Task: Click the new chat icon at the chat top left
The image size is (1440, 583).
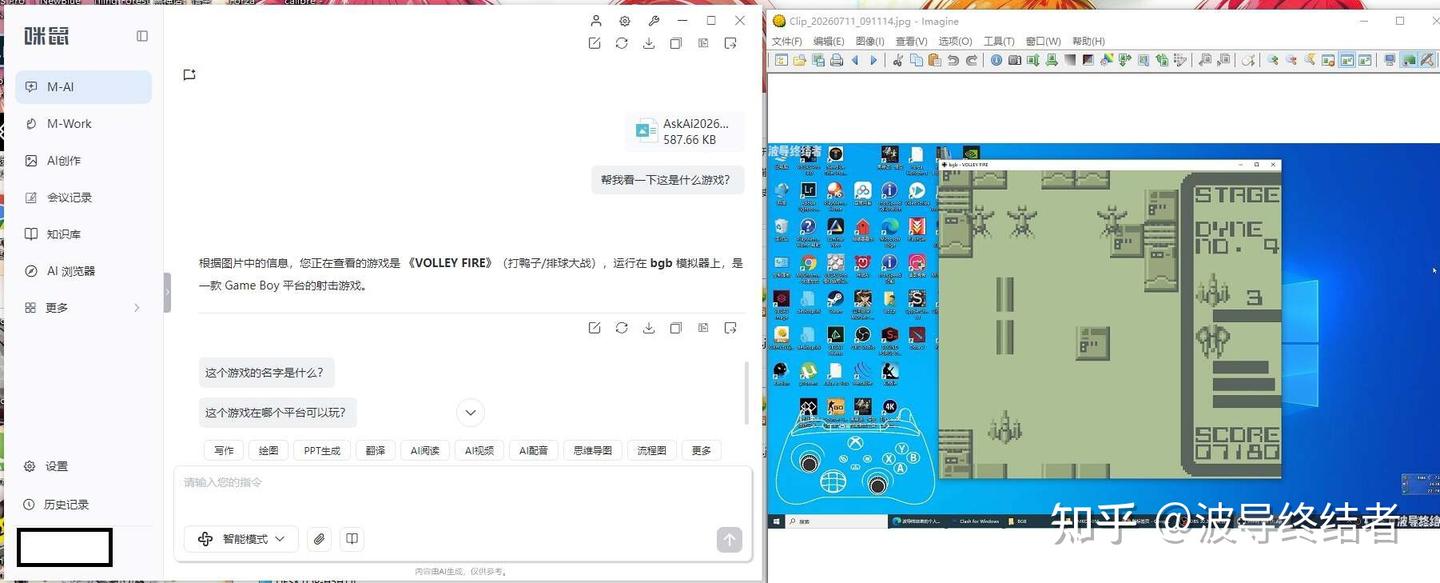Action: pyautogui.click(x=189, y=75)
